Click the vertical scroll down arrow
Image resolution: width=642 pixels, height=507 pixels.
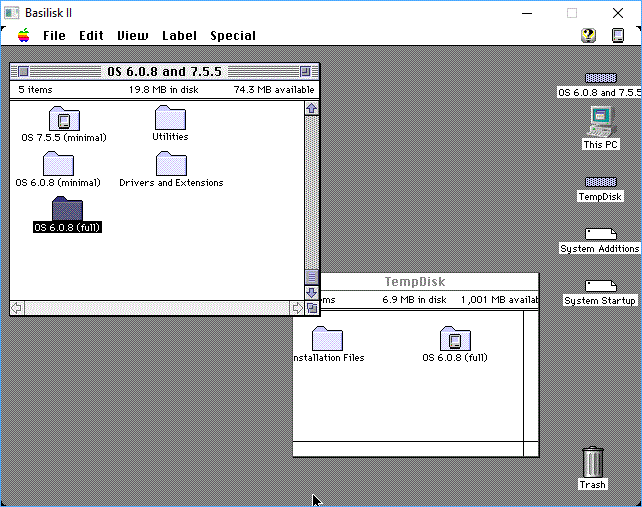coord(312,293)
